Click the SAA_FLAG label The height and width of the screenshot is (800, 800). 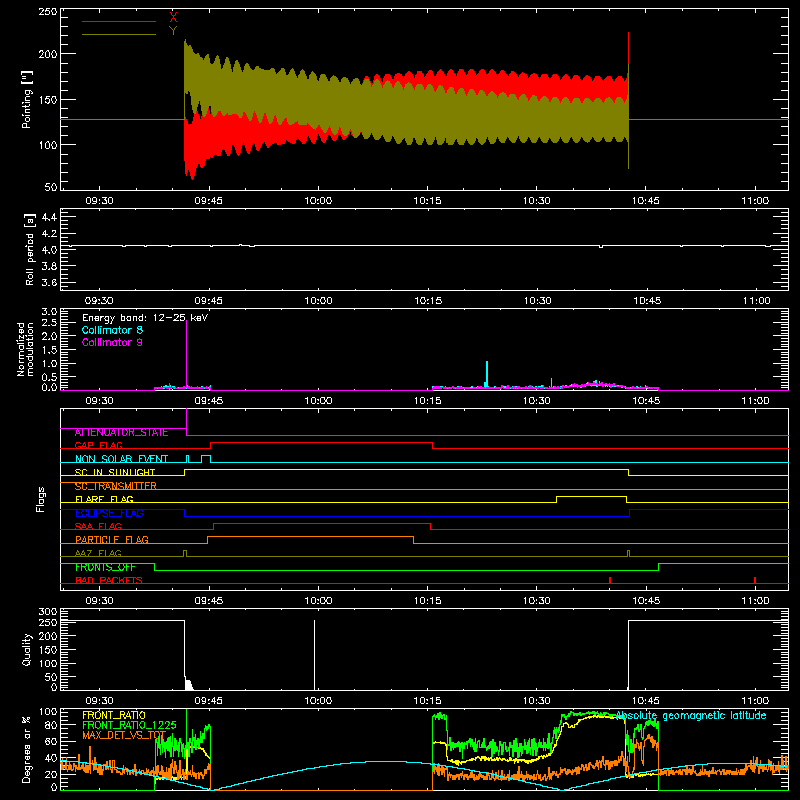pyautogui.click(x=98, y=526)
